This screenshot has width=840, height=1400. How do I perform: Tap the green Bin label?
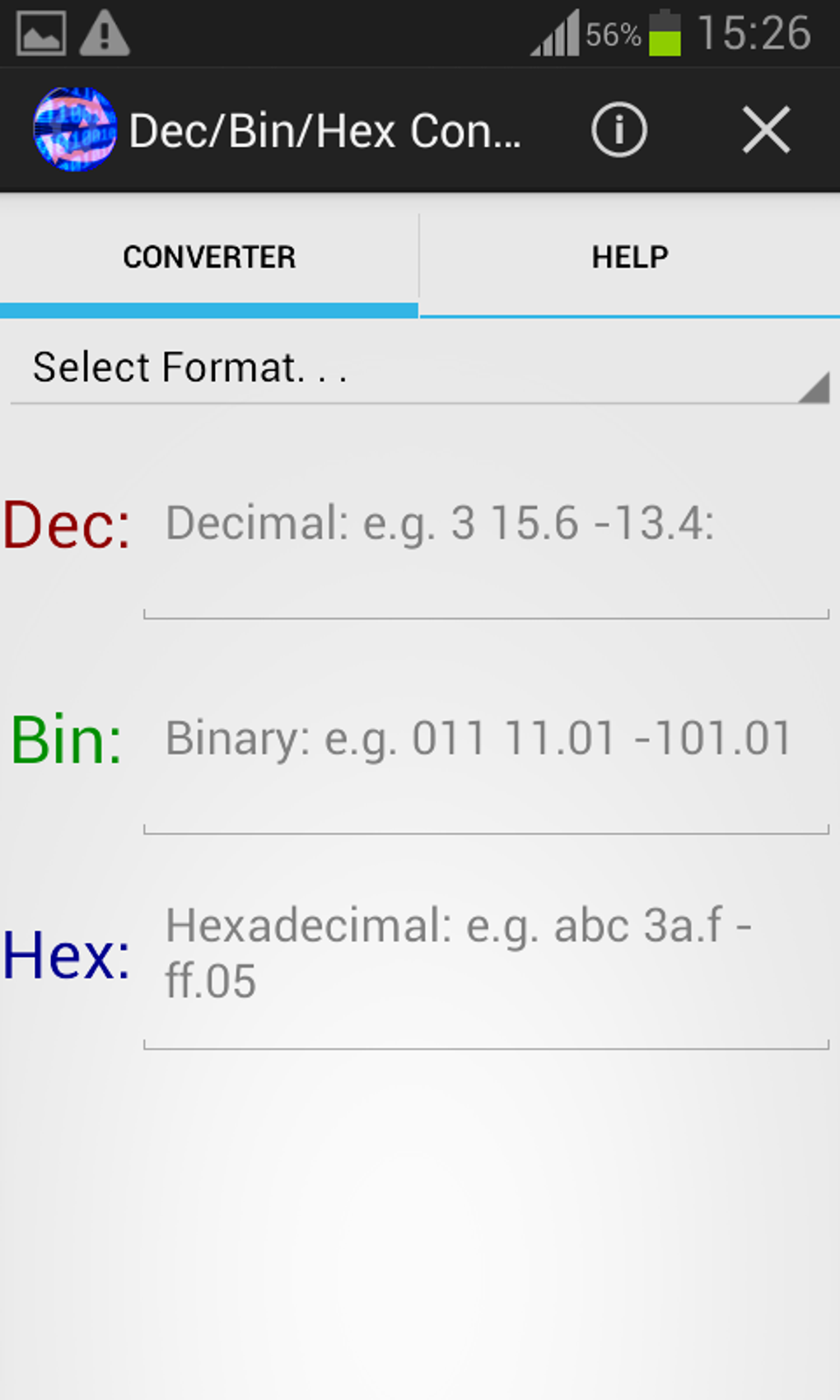click(66, 741)
